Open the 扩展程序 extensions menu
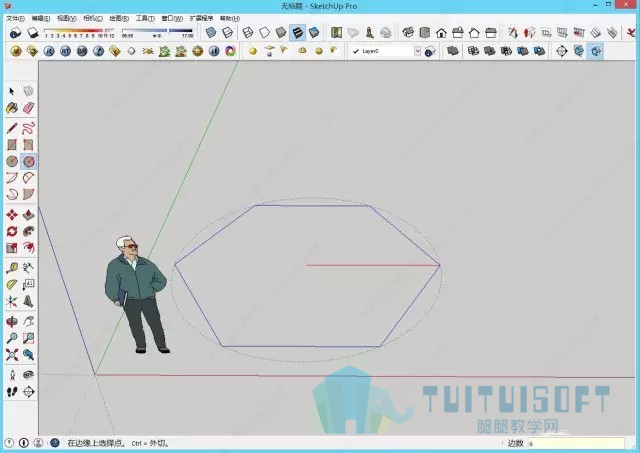640x453 pixels. [201, 18]
